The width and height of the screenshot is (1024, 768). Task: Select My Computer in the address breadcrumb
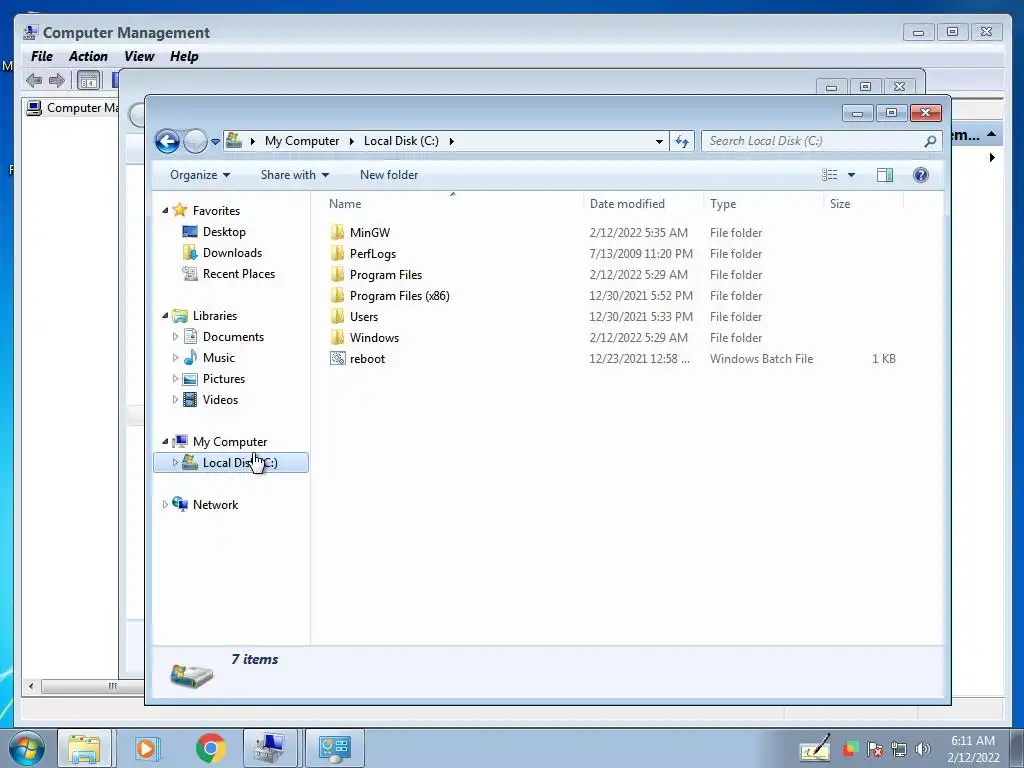click(x=302, y=141)
